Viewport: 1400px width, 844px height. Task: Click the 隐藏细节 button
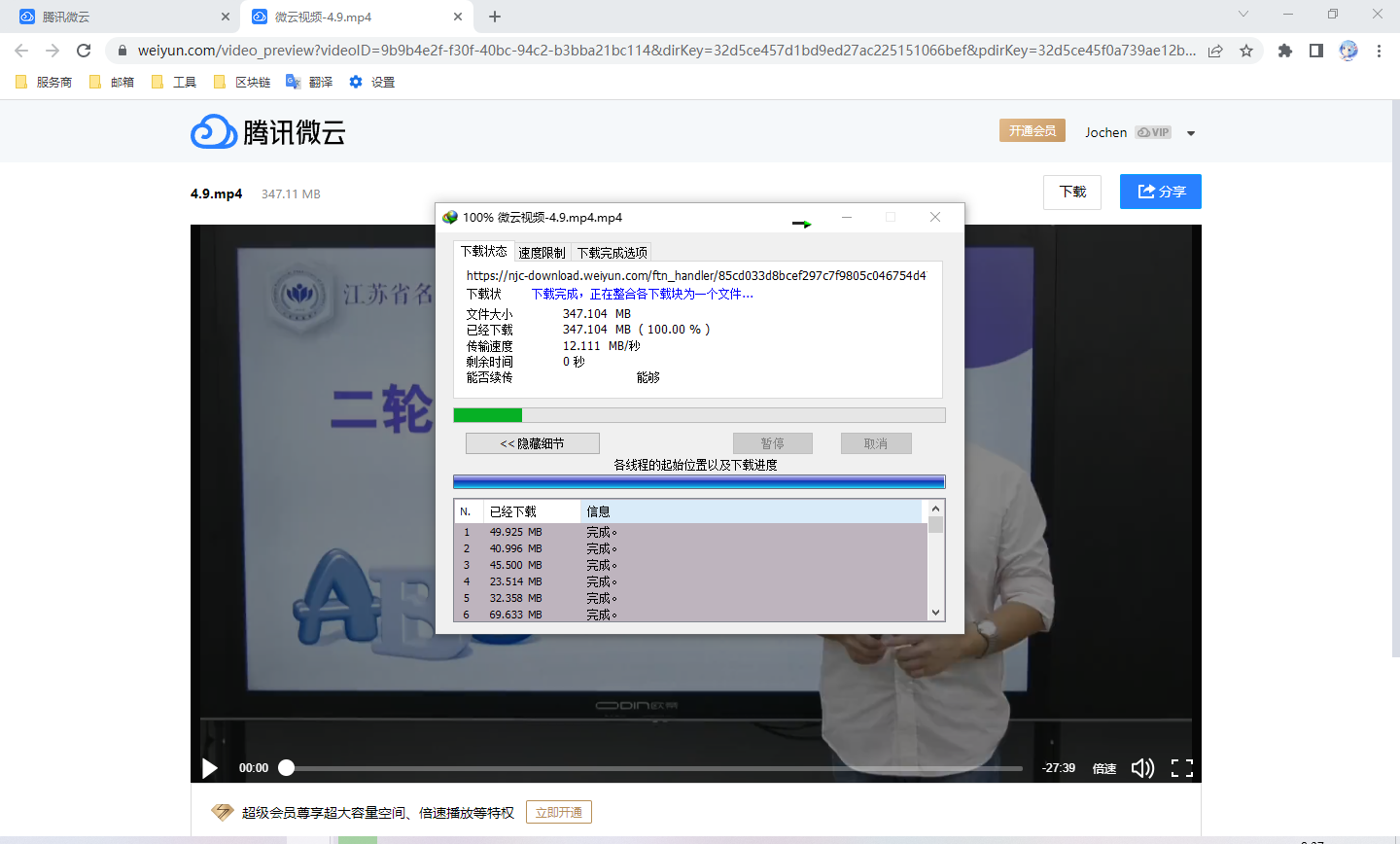click(532, 443)
